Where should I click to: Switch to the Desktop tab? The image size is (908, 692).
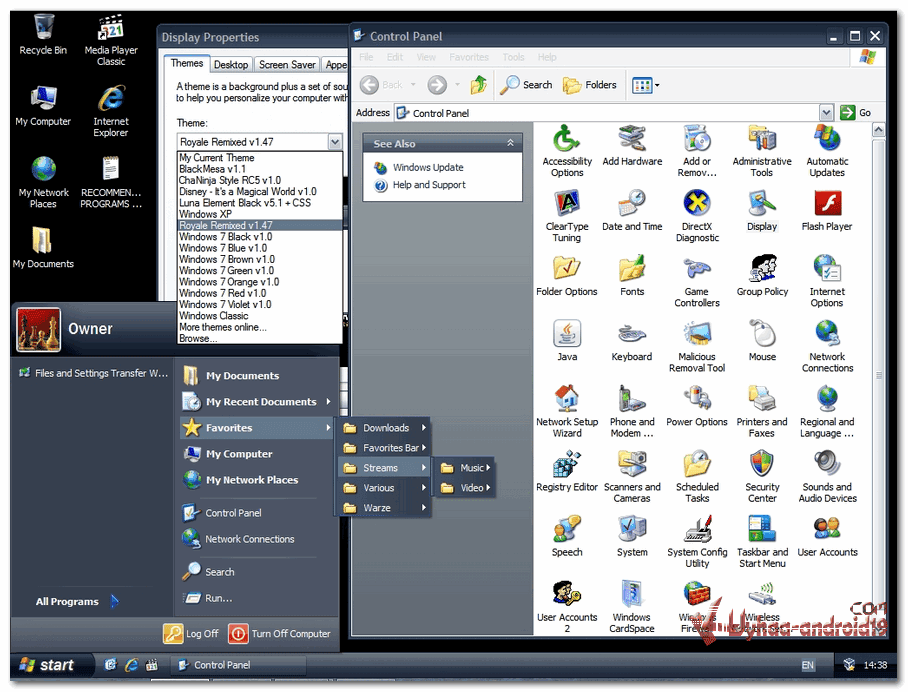pyautogui.click(x=230, y=65)
